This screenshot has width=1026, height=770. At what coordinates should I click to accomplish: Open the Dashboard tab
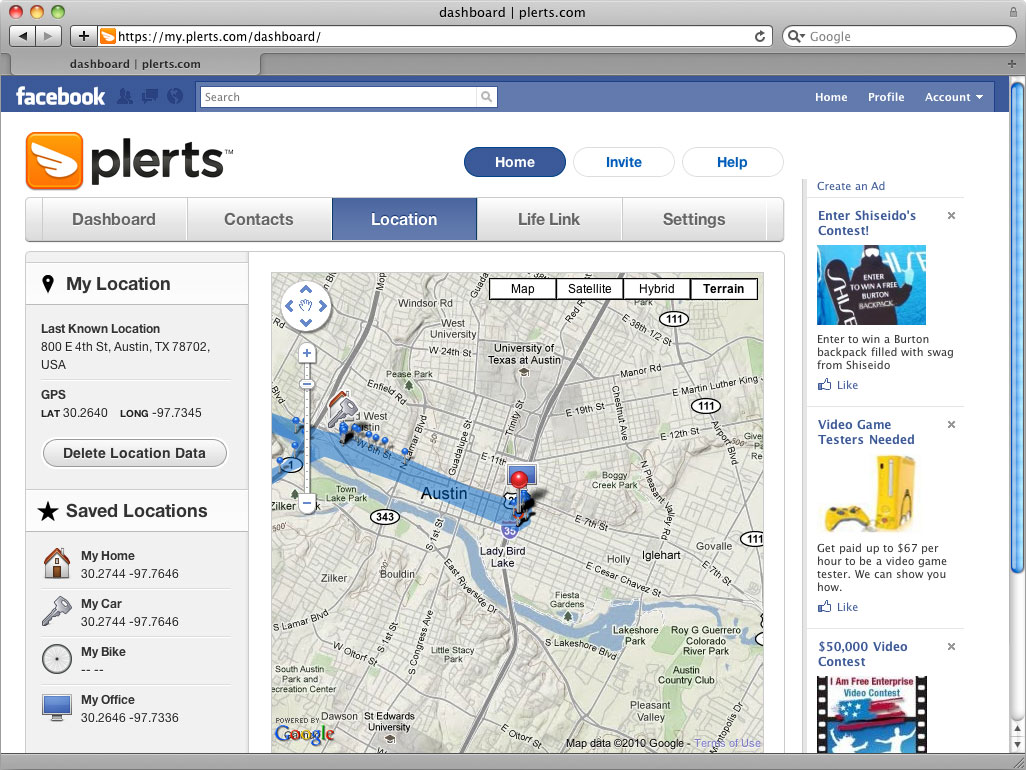[114, 219]
